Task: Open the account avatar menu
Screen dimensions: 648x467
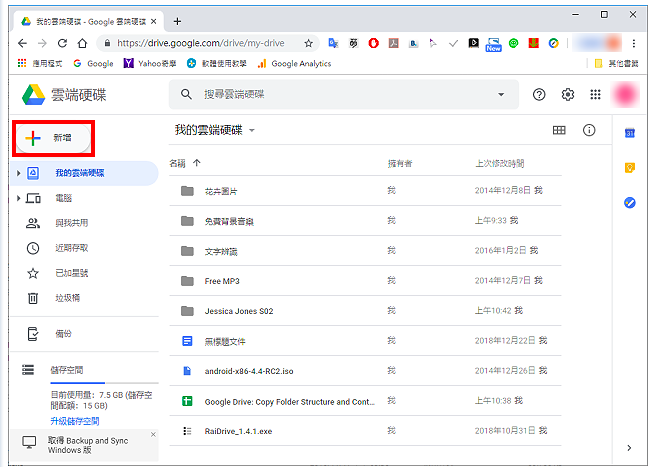Action: 626,94
